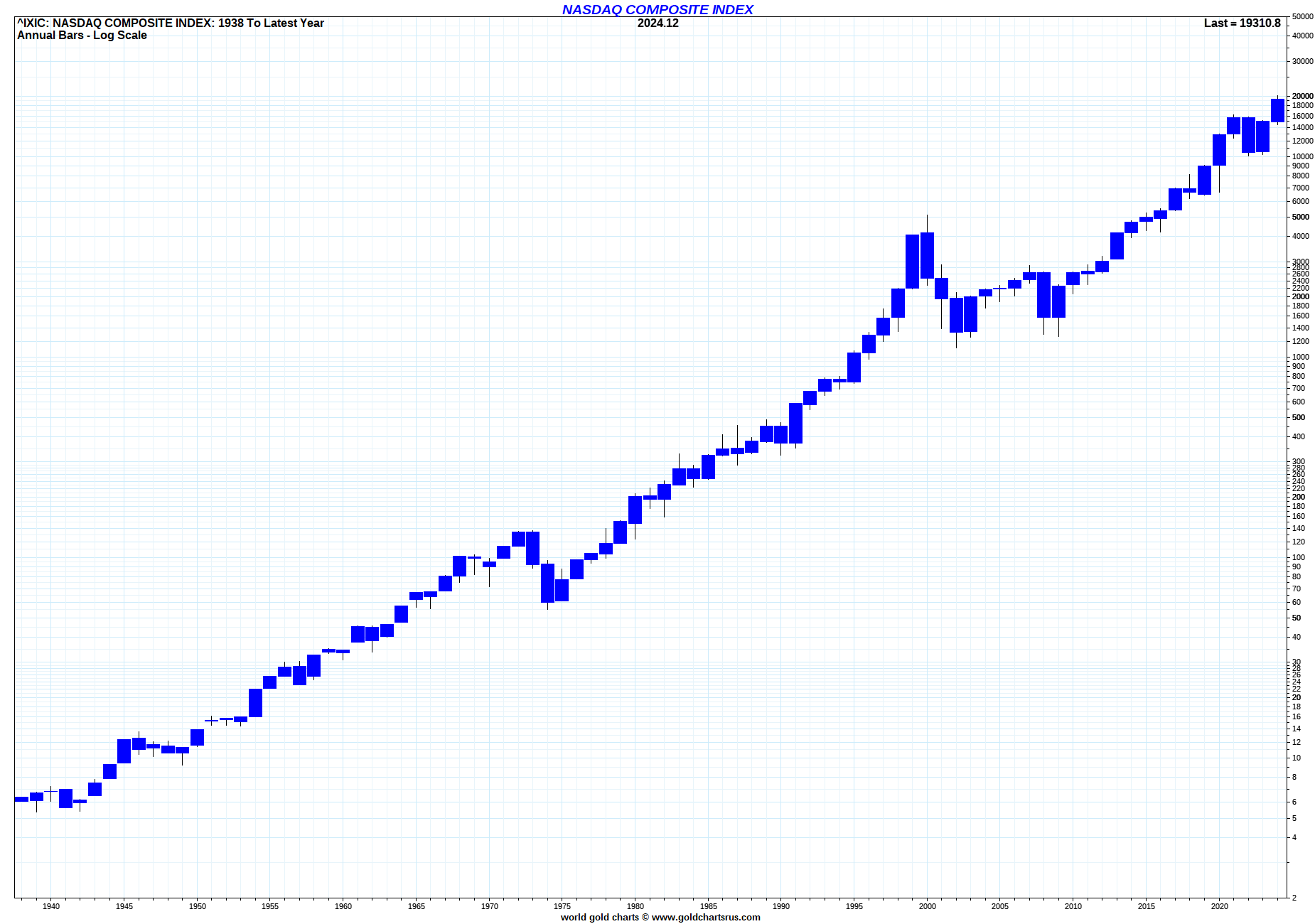Image resolution: width=1315 pixels, height=924 pixels.
Task: Select the 40000 price scale label
Action: pyautogui.click(x=1303, y=36)
